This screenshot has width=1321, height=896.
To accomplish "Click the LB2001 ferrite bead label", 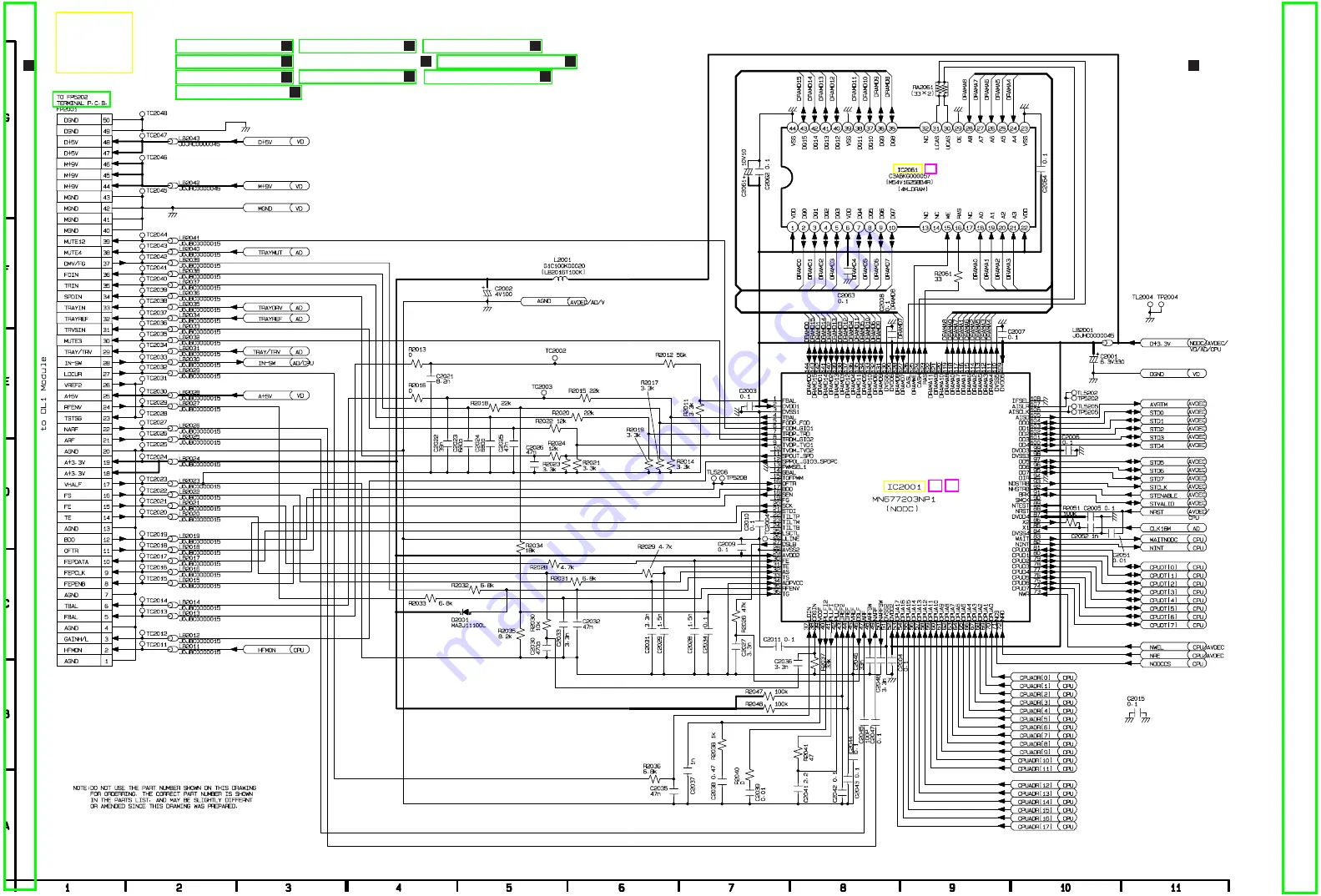I will tap(1082, 330).
